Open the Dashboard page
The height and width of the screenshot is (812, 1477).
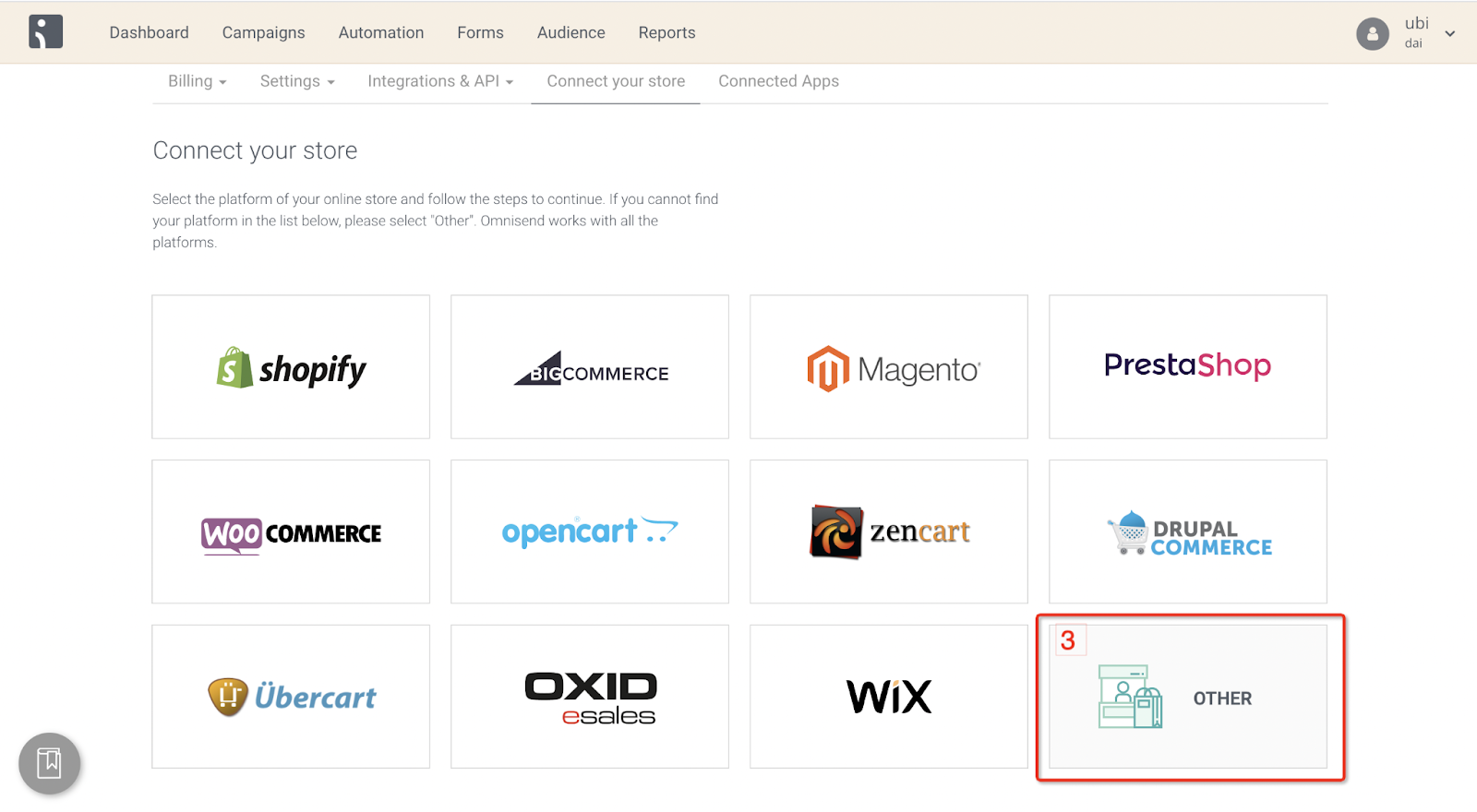[x=149, y=32]
